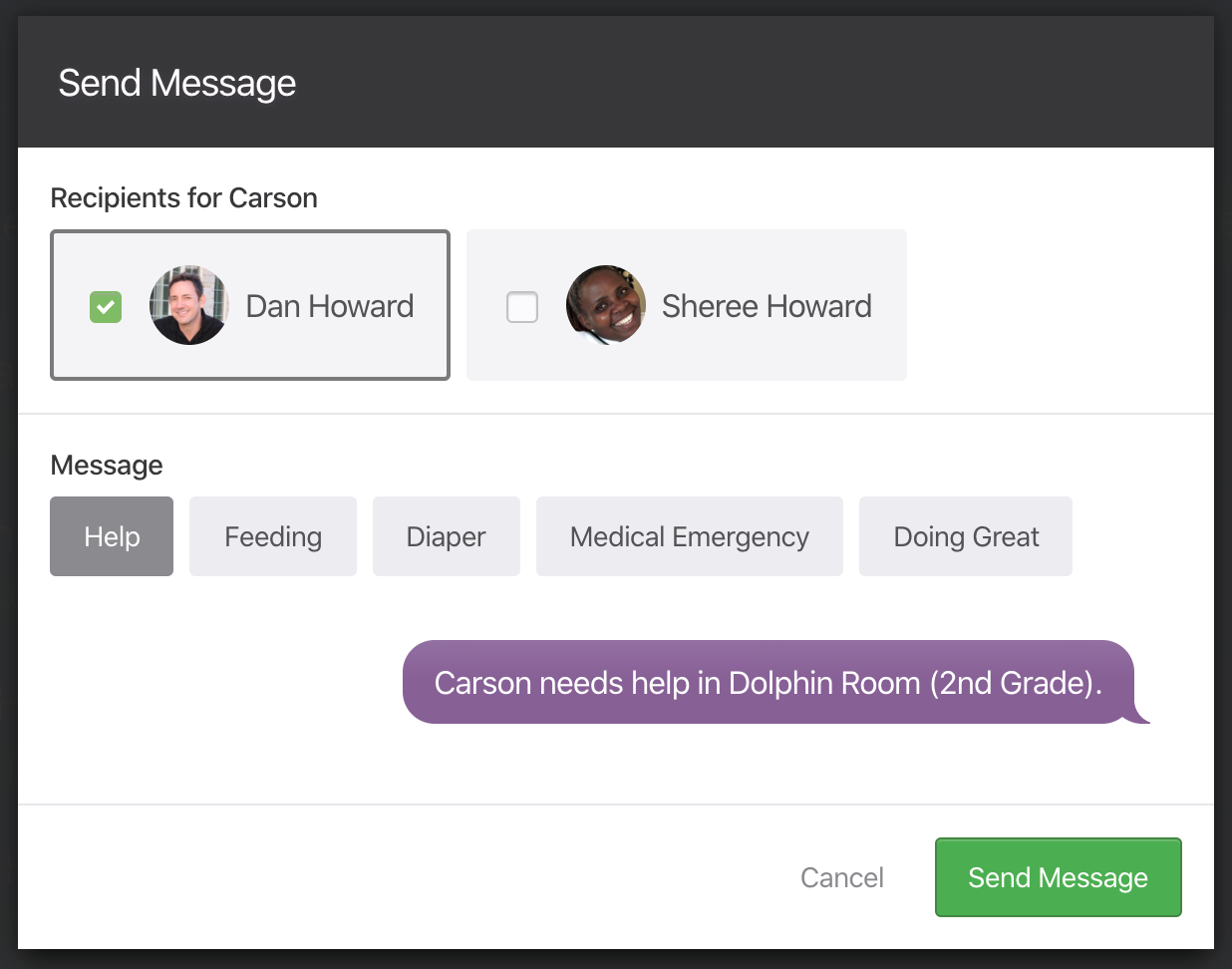Click the tail of the message bubble
1232x969 pixels.
point(1141,717)
